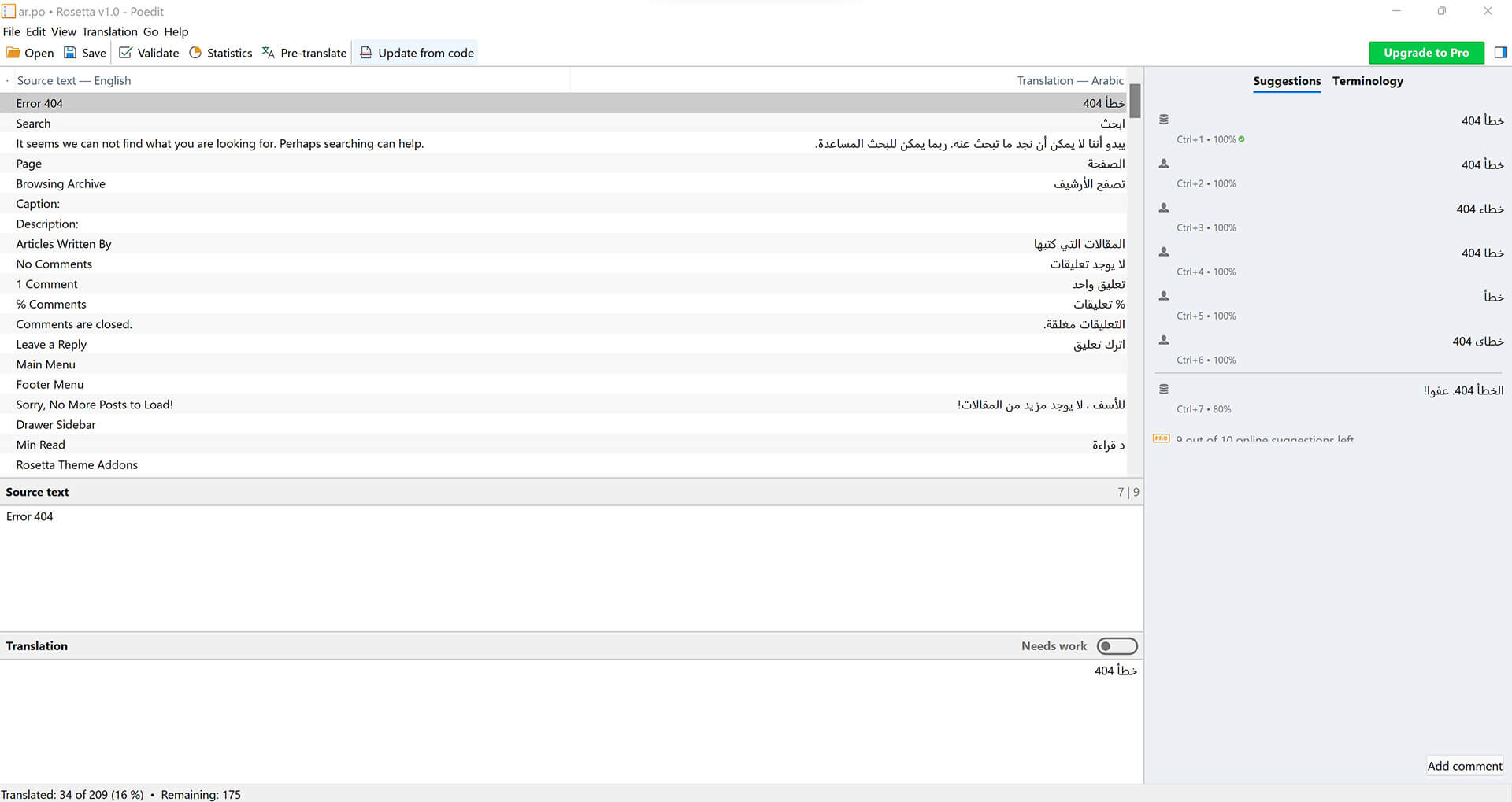Image resolution: width=1512 pixels, height=802 pixels.
Task: Sort by Source text — English column header
Action: [x=74, y=80]
